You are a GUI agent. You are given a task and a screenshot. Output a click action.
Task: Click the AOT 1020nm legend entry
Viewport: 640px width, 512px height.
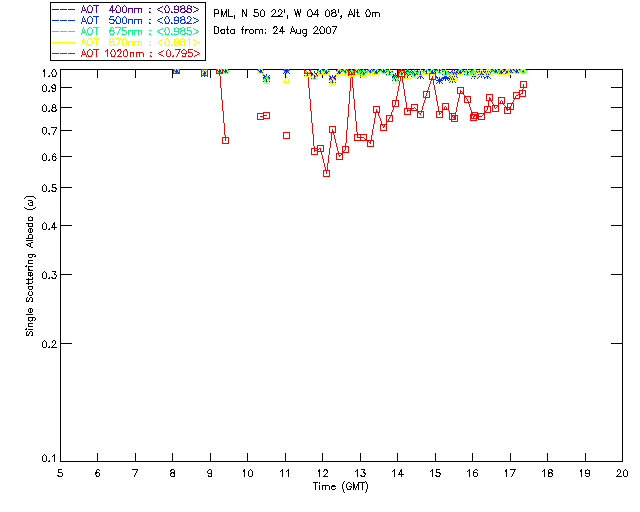[x=126, y=53]
